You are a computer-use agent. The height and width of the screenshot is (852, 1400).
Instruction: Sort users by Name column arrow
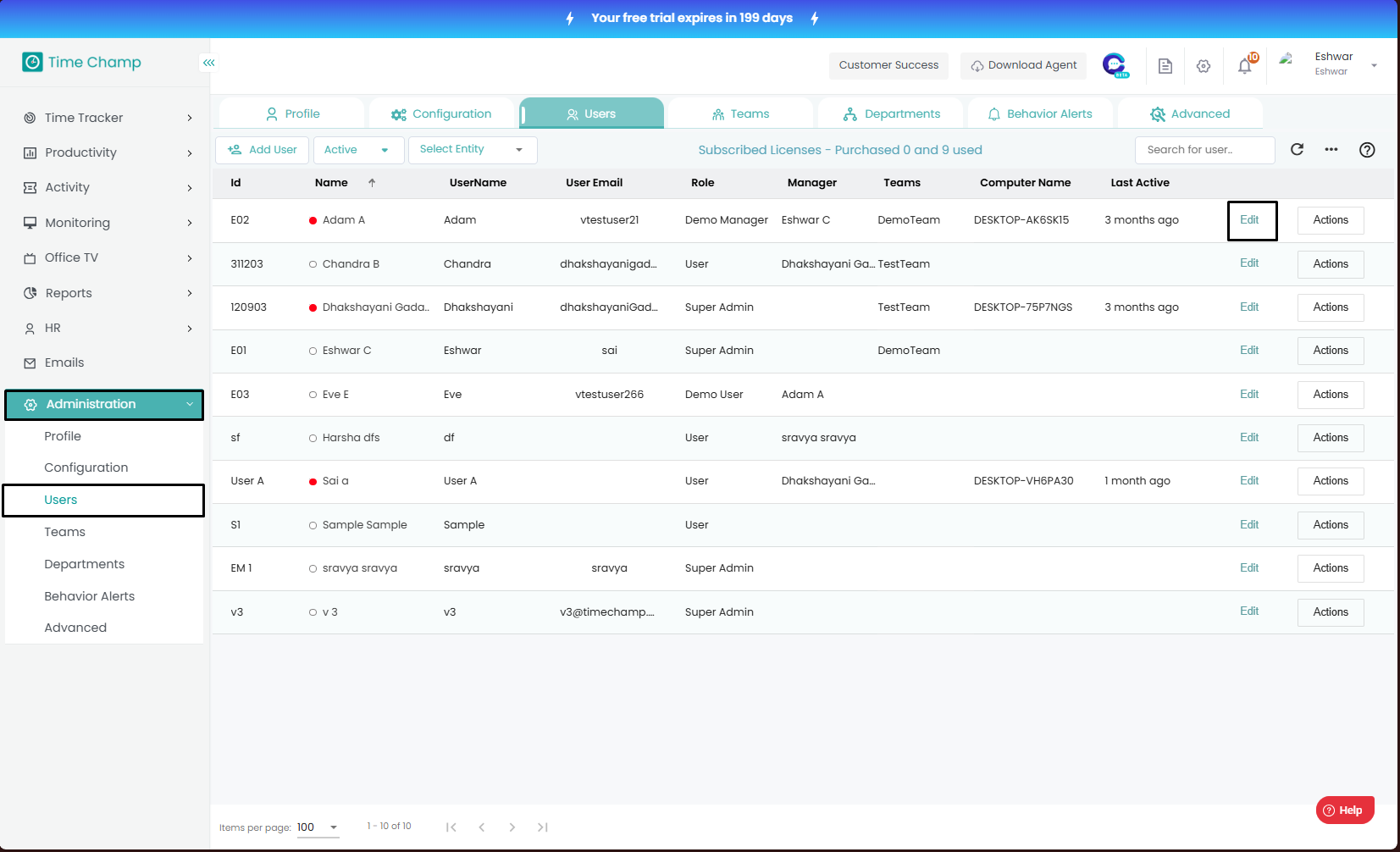point(372,183)
